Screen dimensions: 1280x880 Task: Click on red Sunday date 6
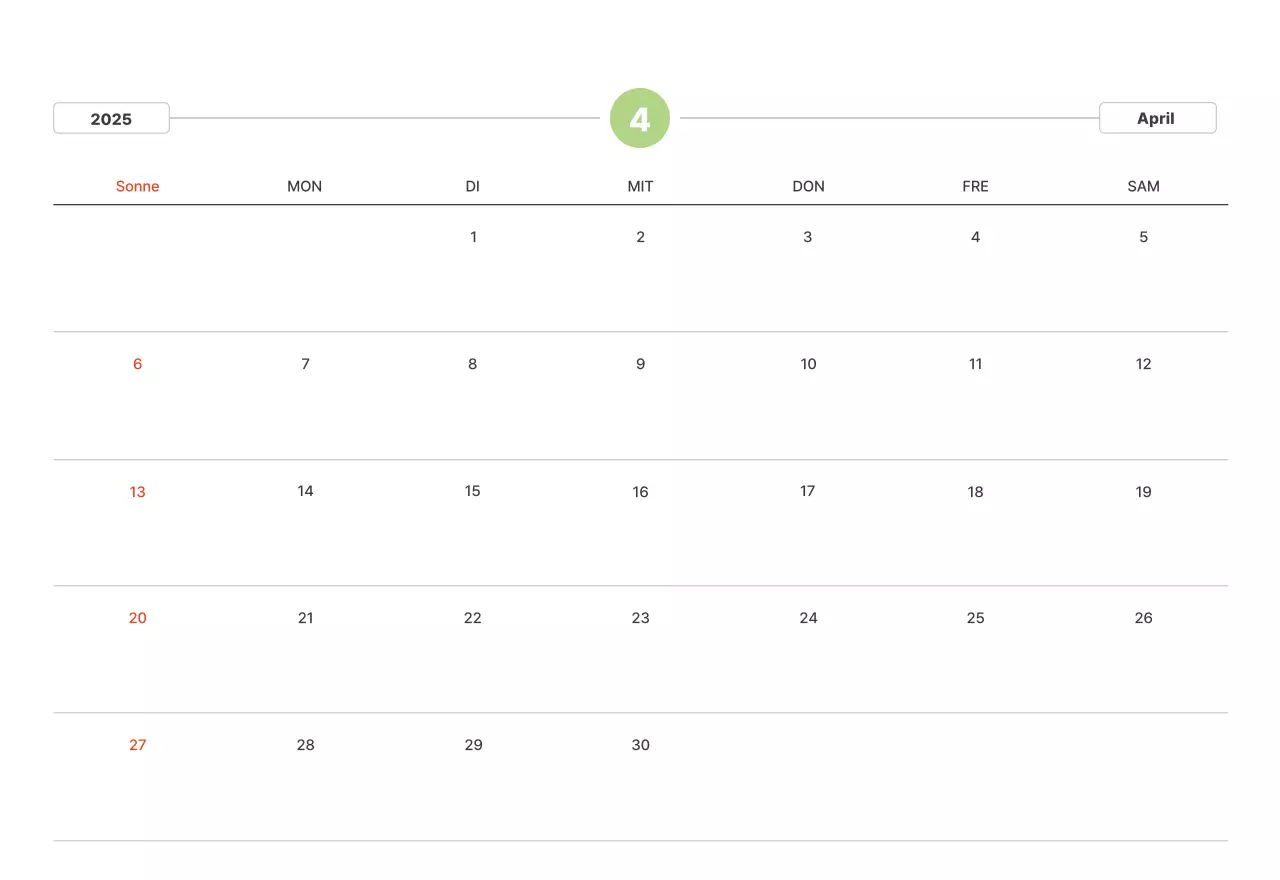point(138,364)
